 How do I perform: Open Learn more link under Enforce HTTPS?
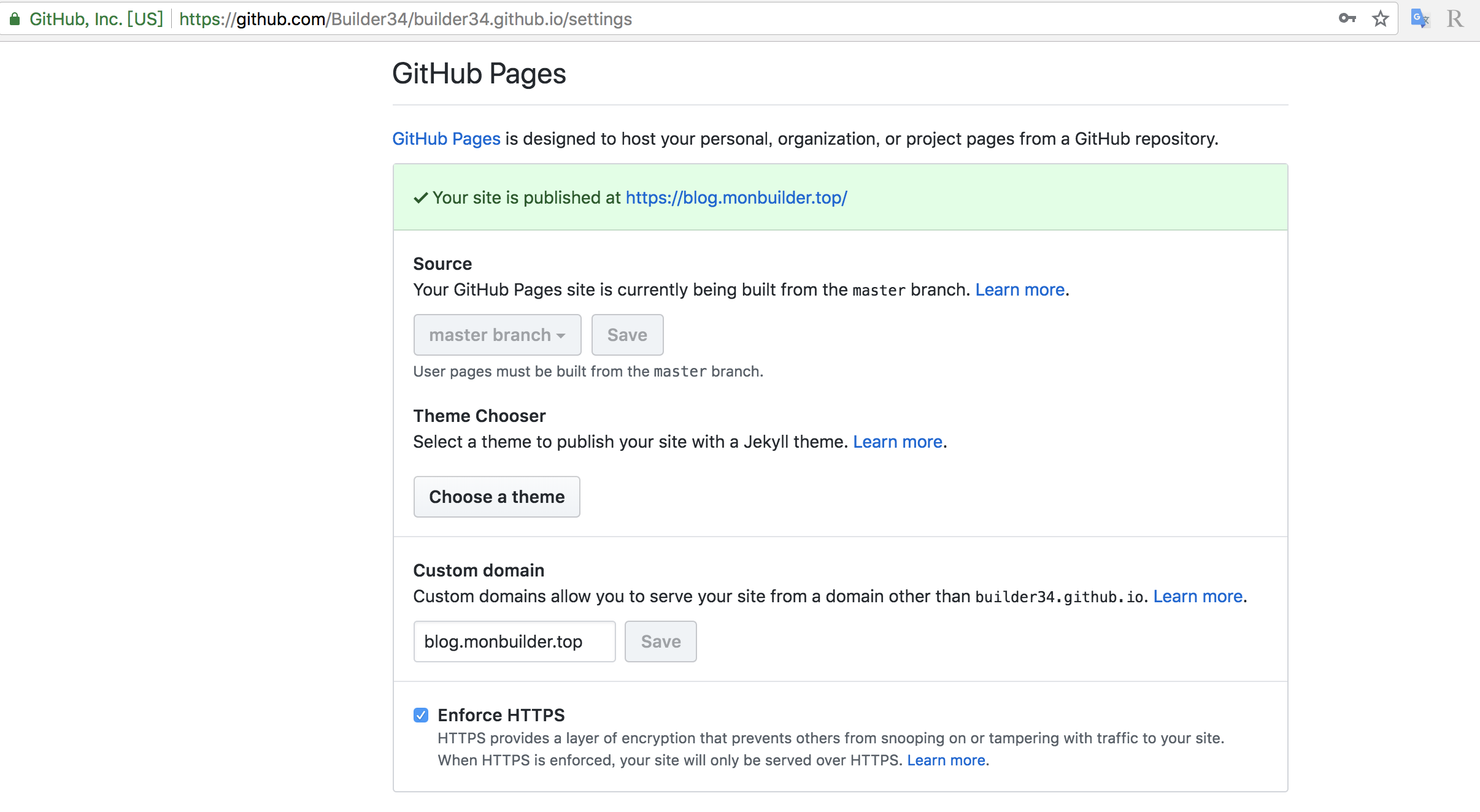(x=946, y=760)
